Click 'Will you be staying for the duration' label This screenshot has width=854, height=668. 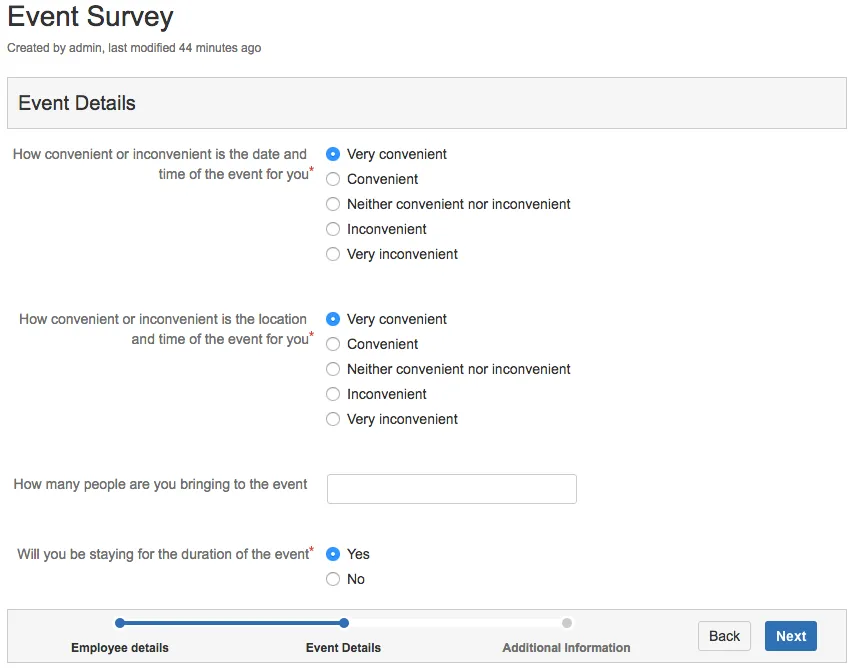tap(163, 554)
